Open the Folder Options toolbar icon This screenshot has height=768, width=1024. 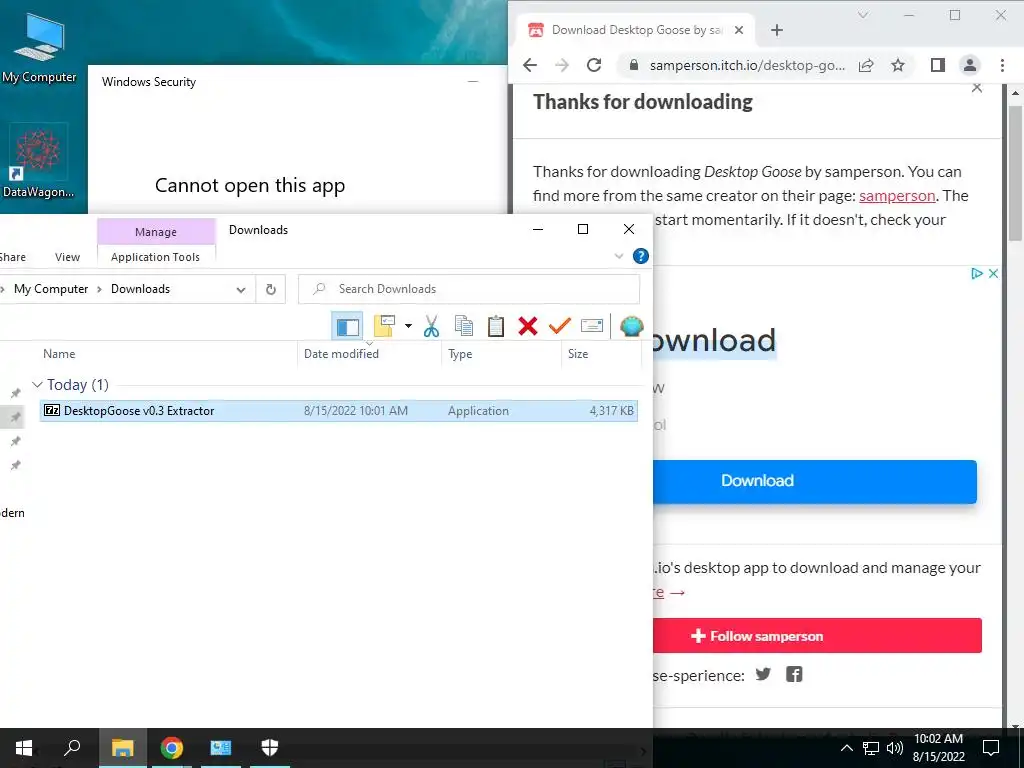coord(384,325)
